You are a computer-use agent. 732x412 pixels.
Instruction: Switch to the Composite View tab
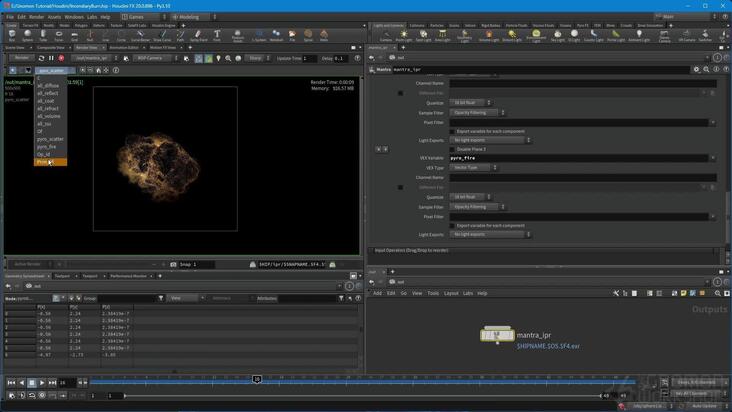point(51,48)
